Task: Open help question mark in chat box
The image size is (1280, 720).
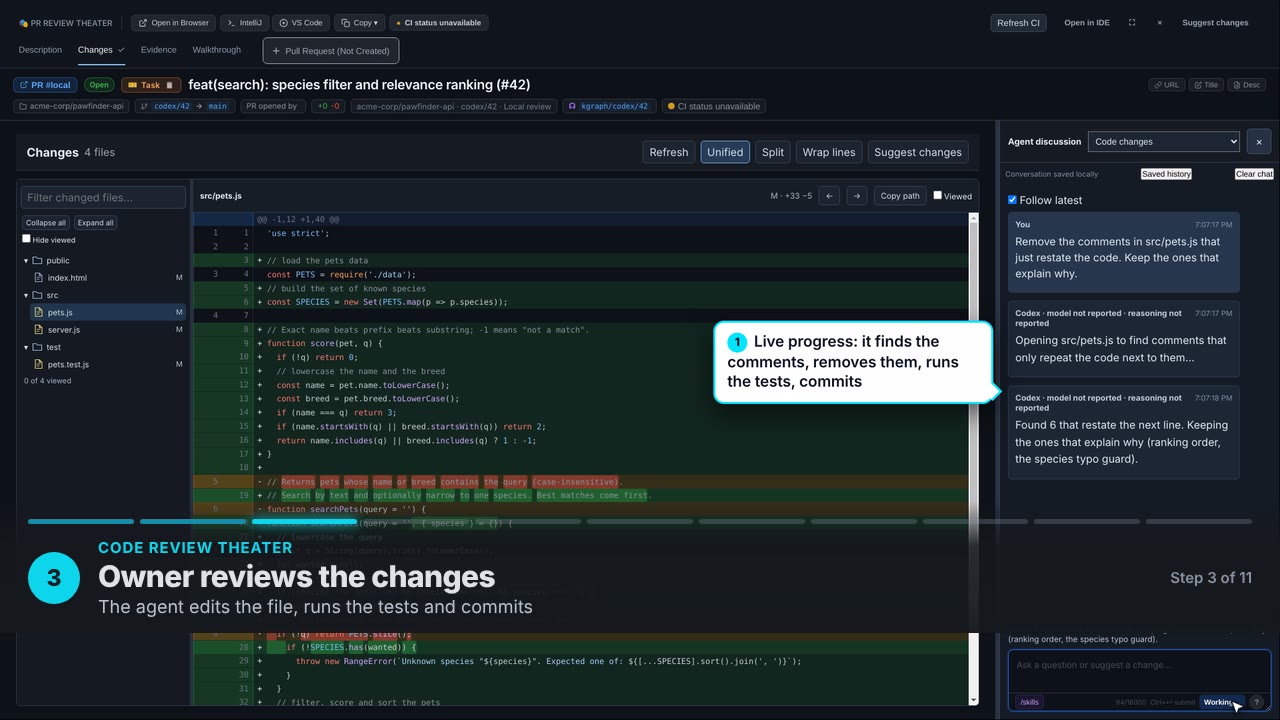Action: click(x=1257, y=702)
